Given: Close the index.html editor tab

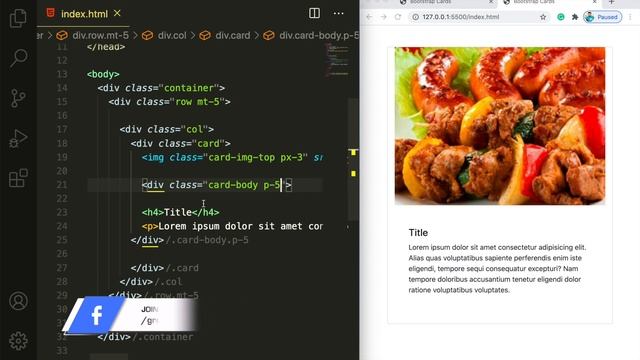Looking at the screenshot, I should point(117,13).
